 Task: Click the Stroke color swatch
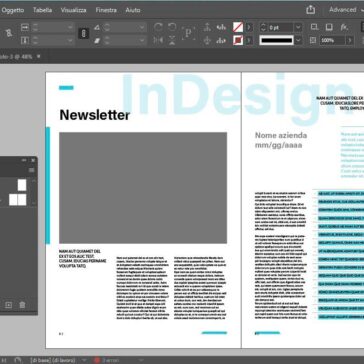238,41
